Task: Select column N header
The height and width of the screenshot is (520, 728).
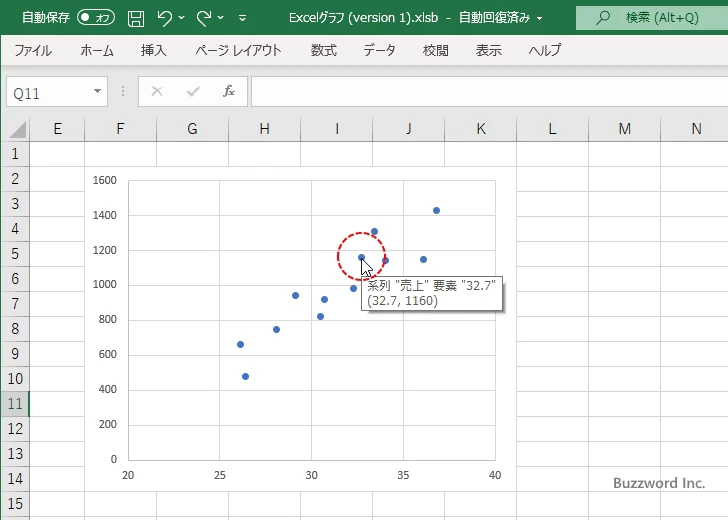Action: 695,129
